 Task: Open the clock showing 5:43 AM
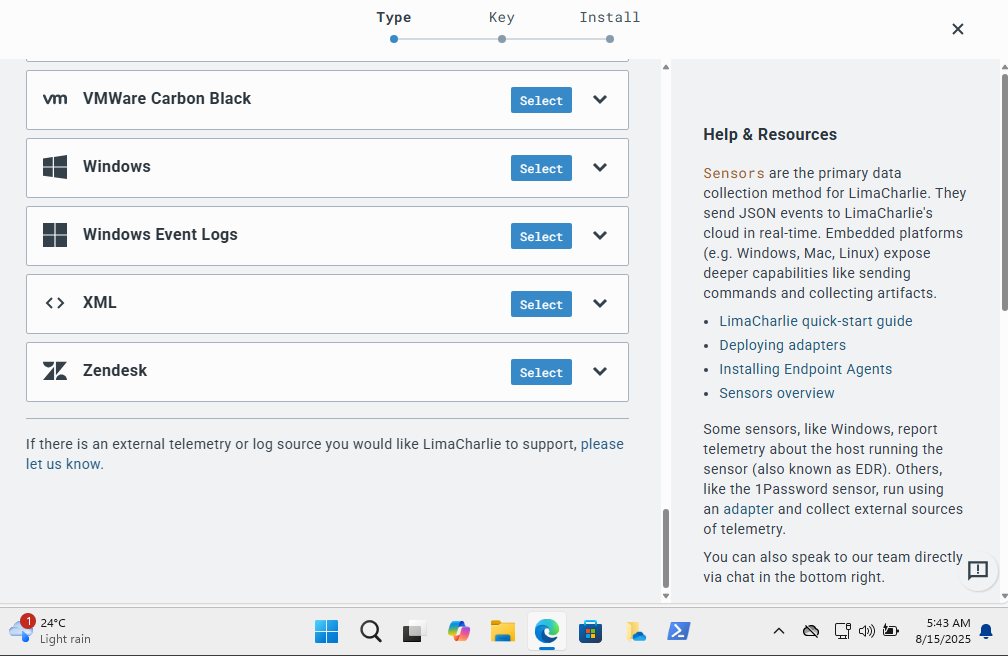coord(943,631)
